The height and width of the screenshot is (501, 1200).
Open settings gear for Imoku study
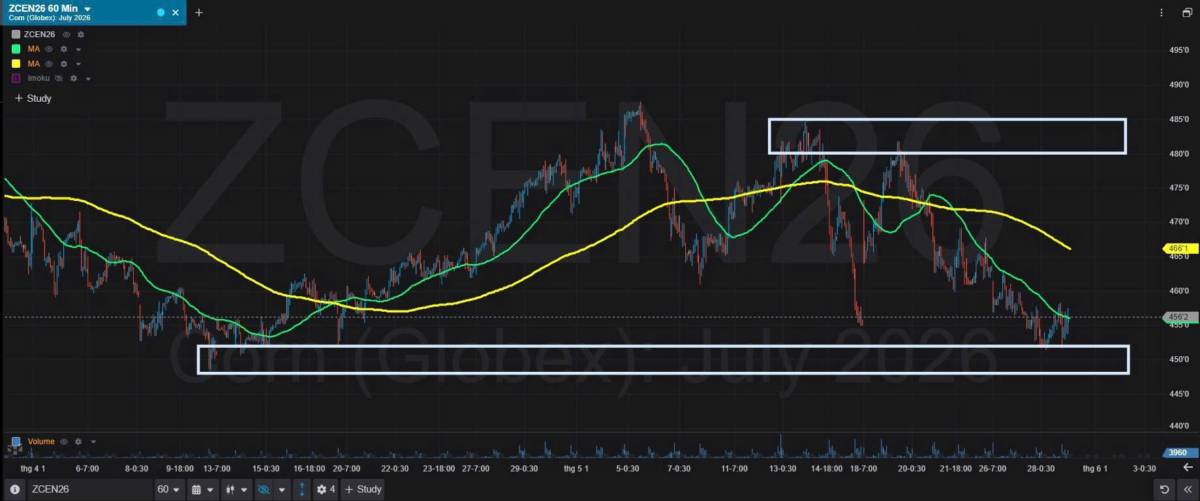pos(73,77)
